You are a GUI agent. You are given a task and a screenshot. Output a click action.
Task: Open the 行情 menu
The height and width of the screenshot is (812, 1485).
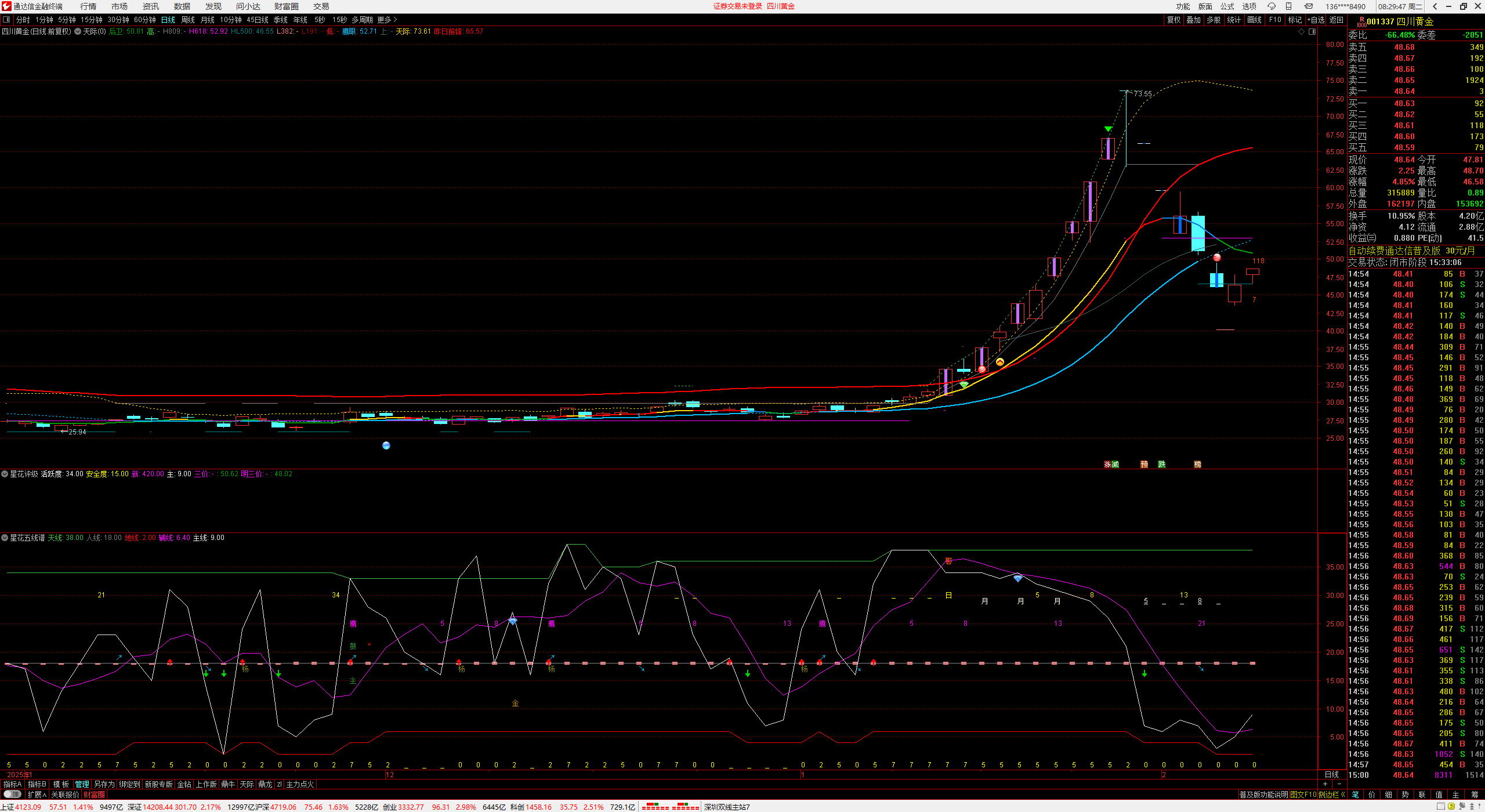pos(88,6)
